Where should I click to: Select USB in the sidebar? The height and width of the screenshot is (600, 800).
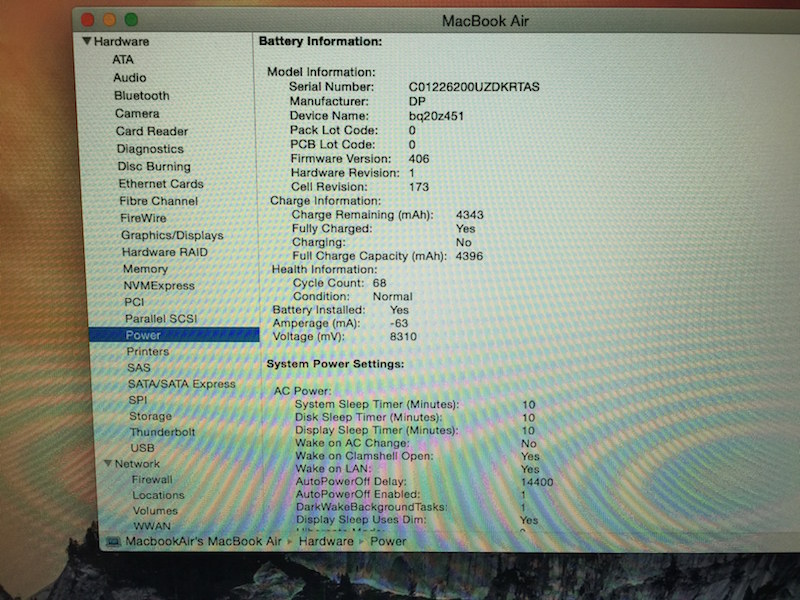pyautogui.click(x=142, y=447)
